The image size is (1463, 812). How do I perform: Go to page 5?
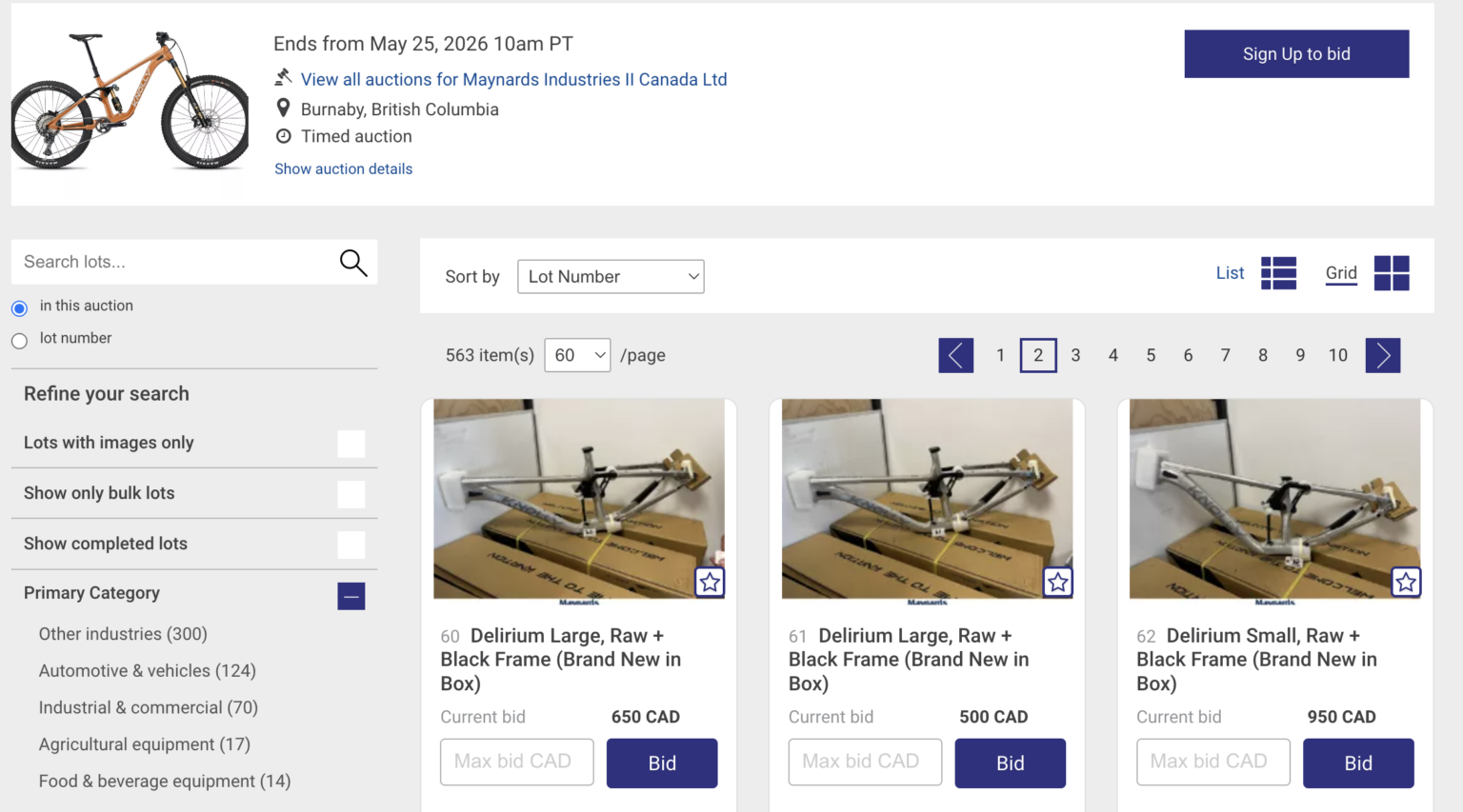pyautogui.click(x=1151, y=355)
